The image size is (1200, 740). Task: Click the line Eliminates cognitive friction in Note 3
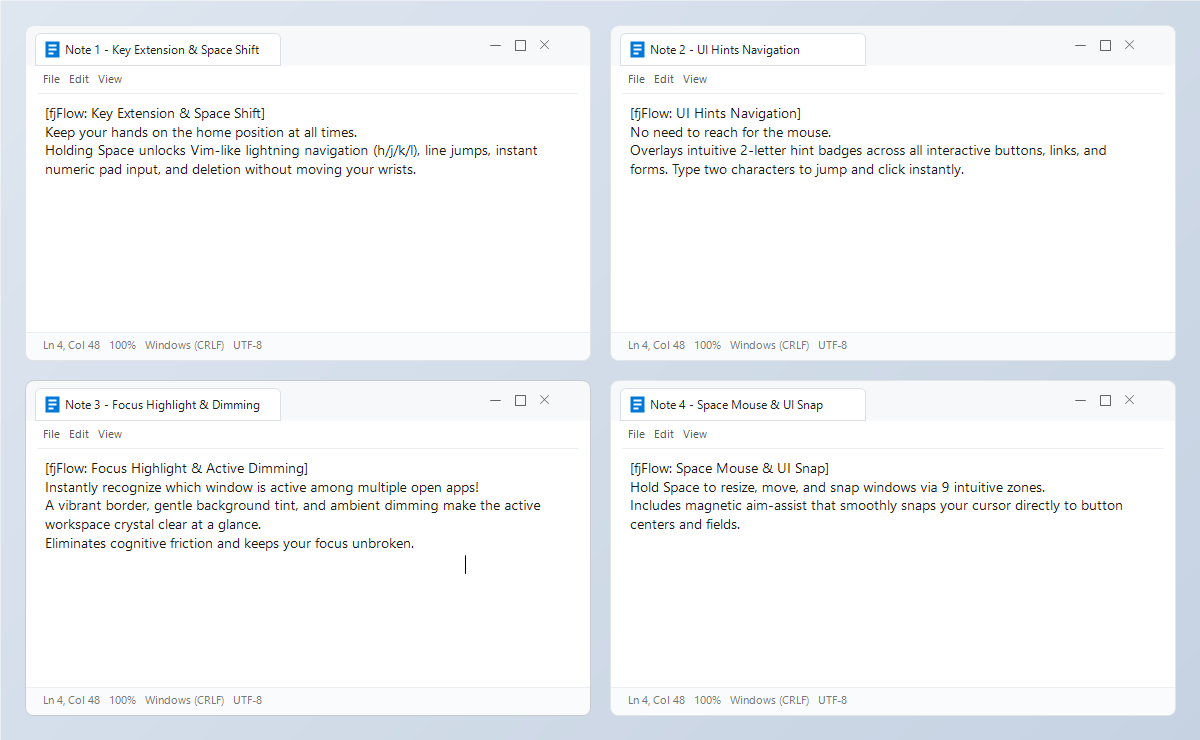pos(229,544)
